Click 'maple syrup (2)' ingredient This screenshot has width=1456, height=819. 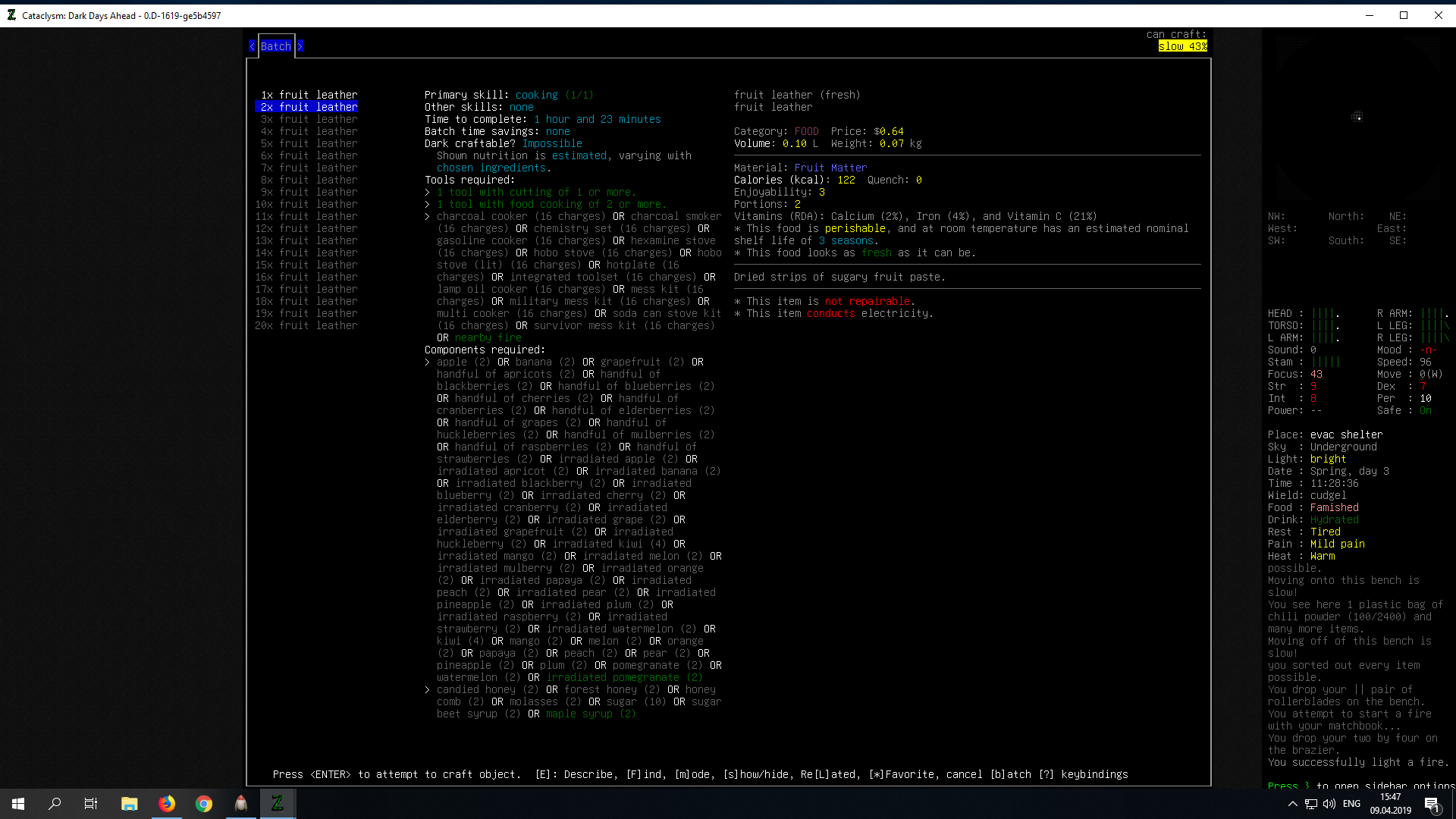(x=591, y=714)
